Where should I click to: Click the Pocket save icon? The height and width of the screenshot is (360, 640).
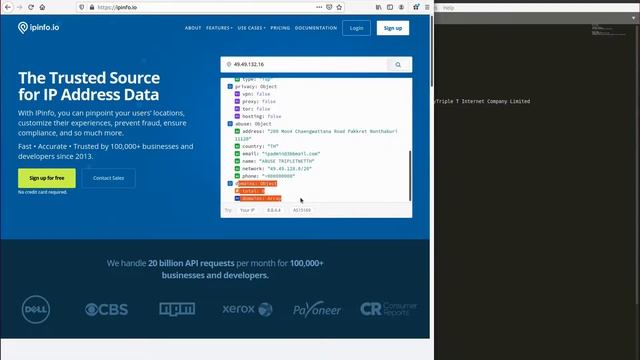coord(329,7)
